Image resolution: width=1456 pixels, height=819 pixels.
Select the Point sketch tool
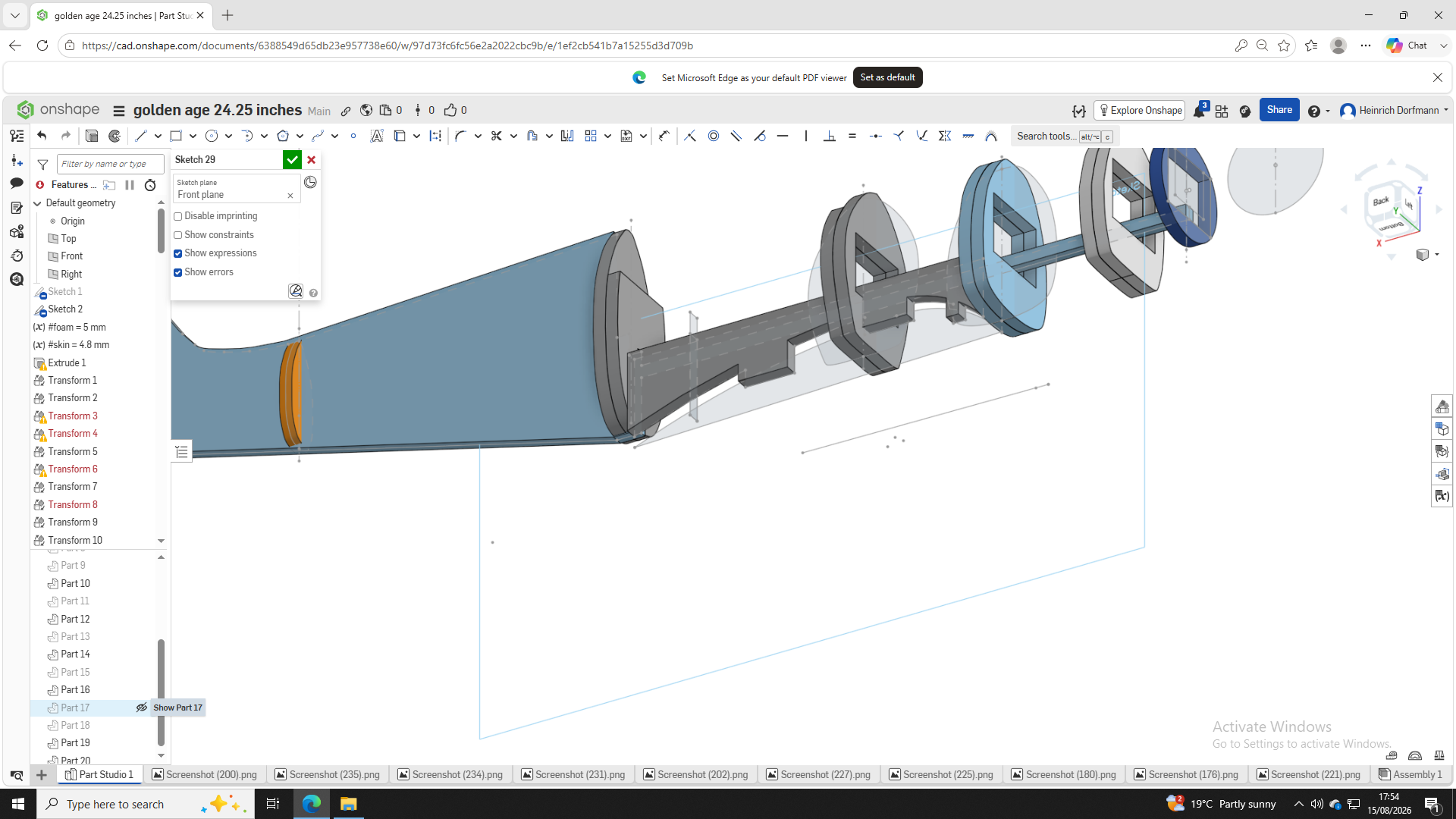(x=353, y=136)
